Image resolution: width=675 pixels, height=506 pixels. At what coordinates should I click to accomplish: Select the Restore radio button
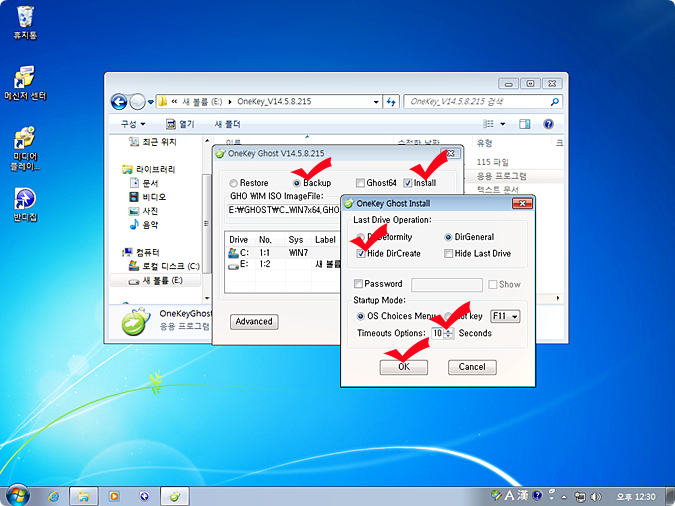[233, 183]
